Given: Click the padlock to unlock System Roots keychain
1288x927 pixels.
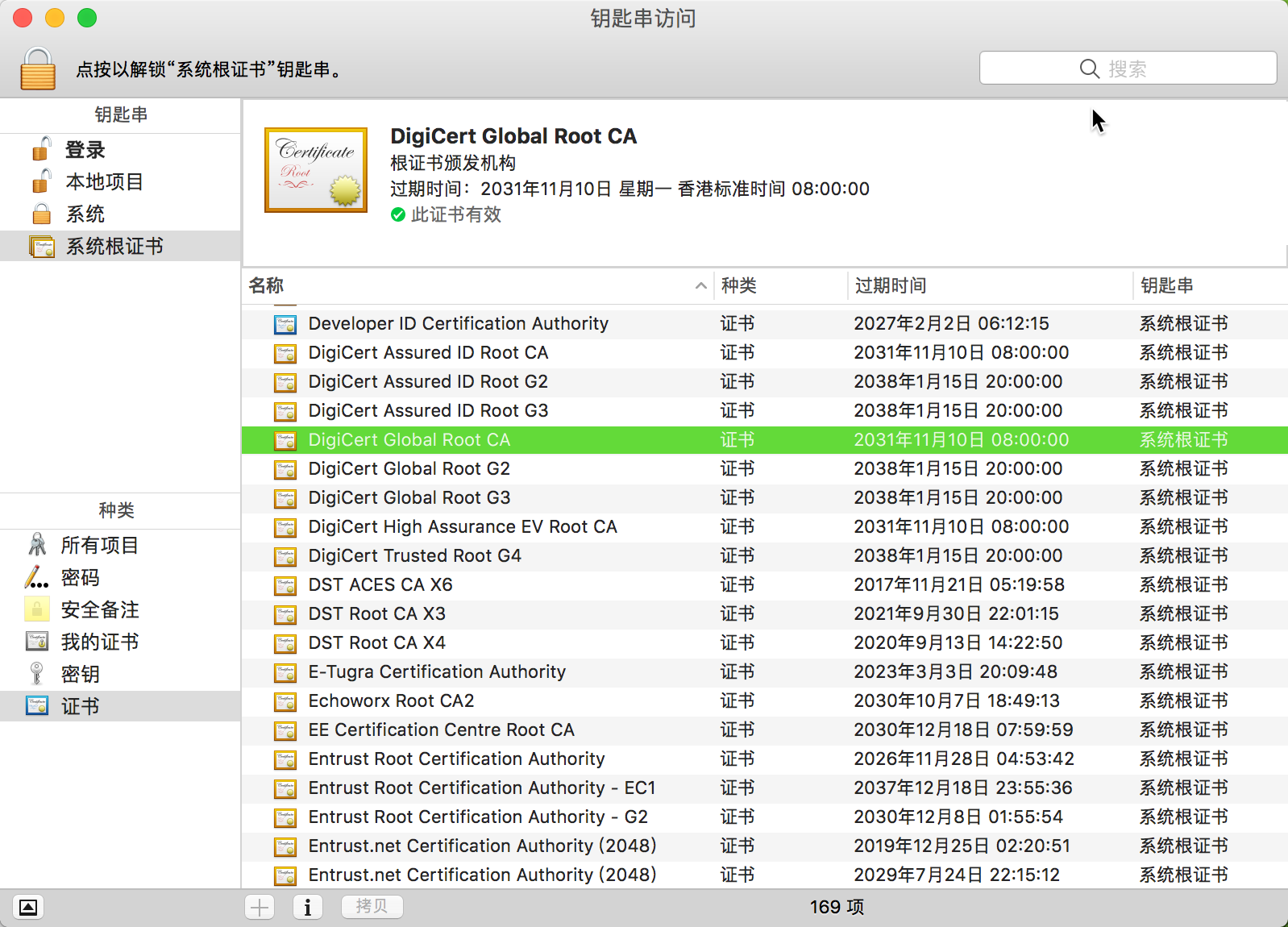Looking at the screenshot, I should click(38, 69).
